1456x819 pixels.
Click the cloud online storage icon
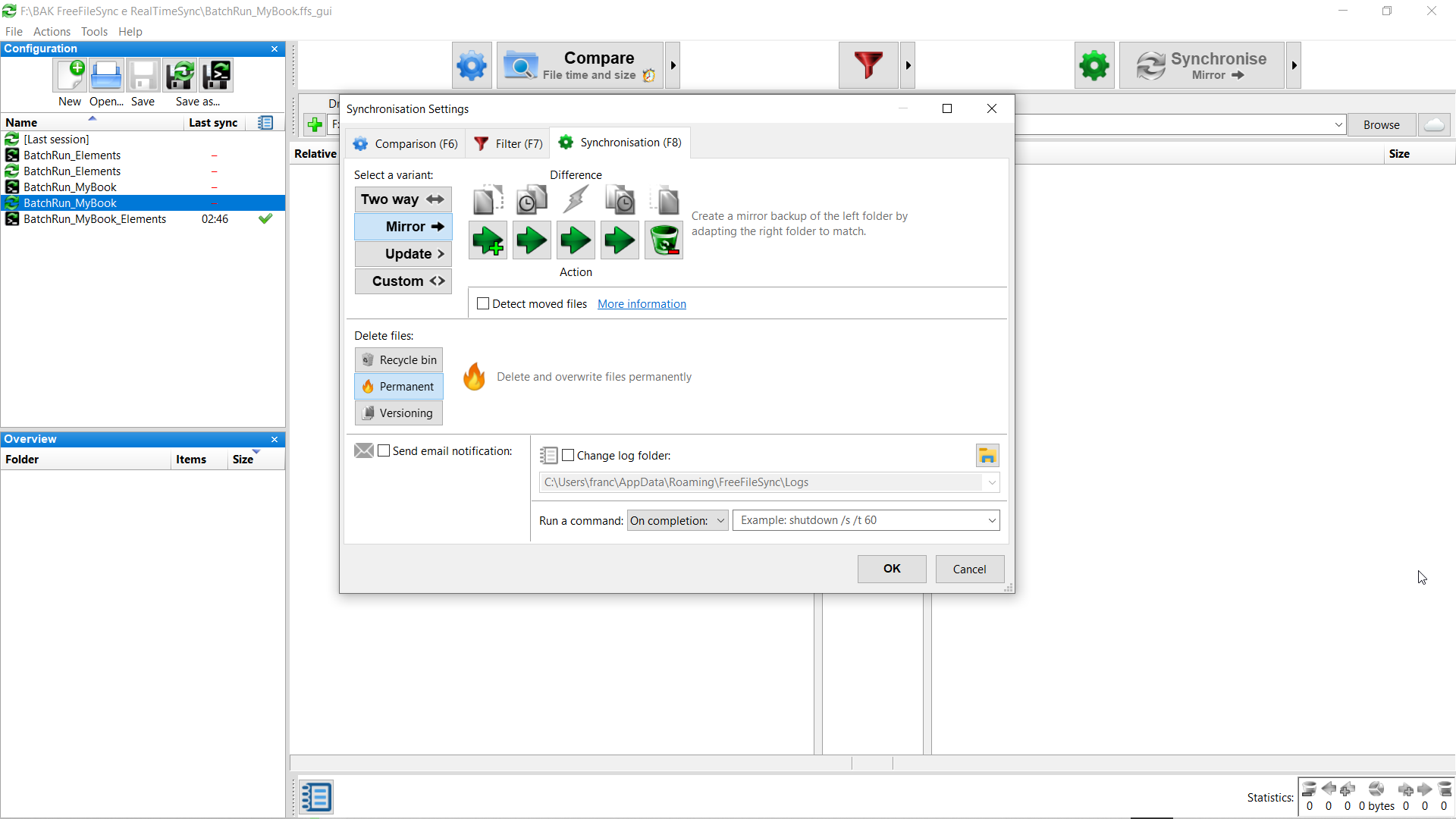1434,124
